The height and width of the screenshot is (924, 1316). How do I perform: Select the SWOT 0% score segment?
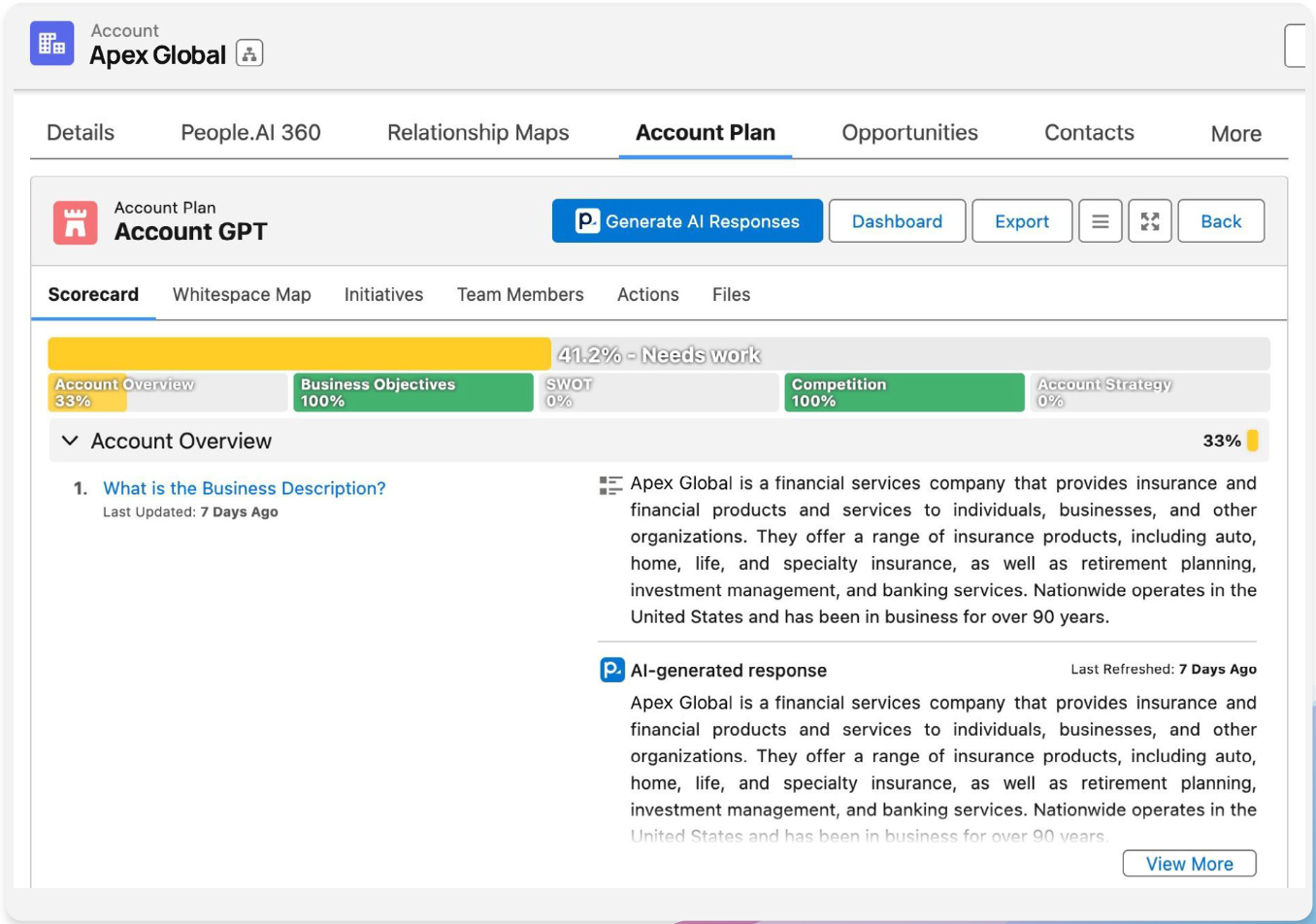tap(659, 392)
